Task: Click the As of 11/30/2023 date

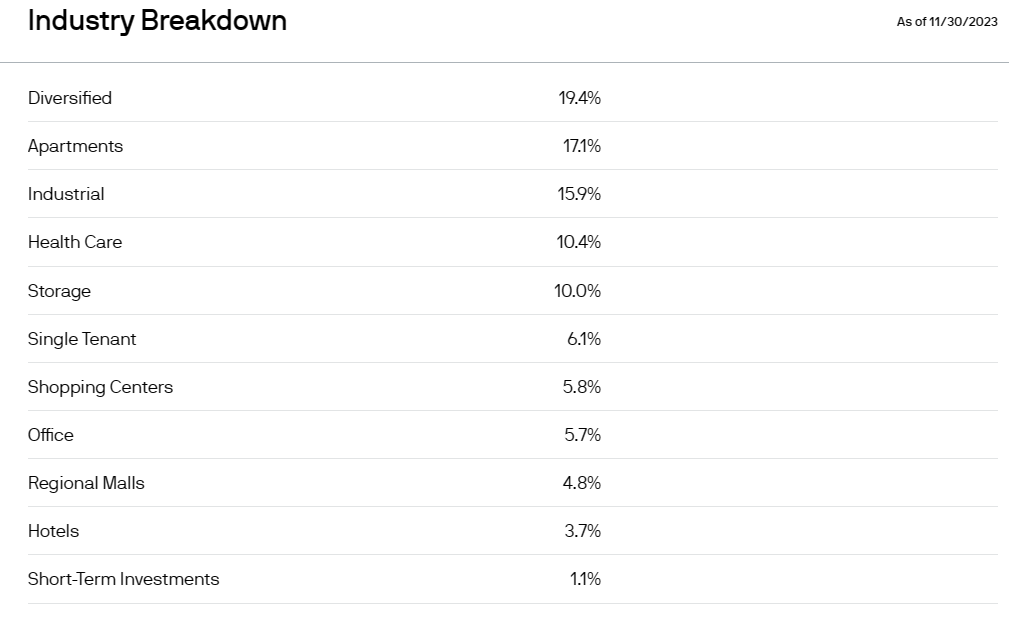Action: pos(946,22)
